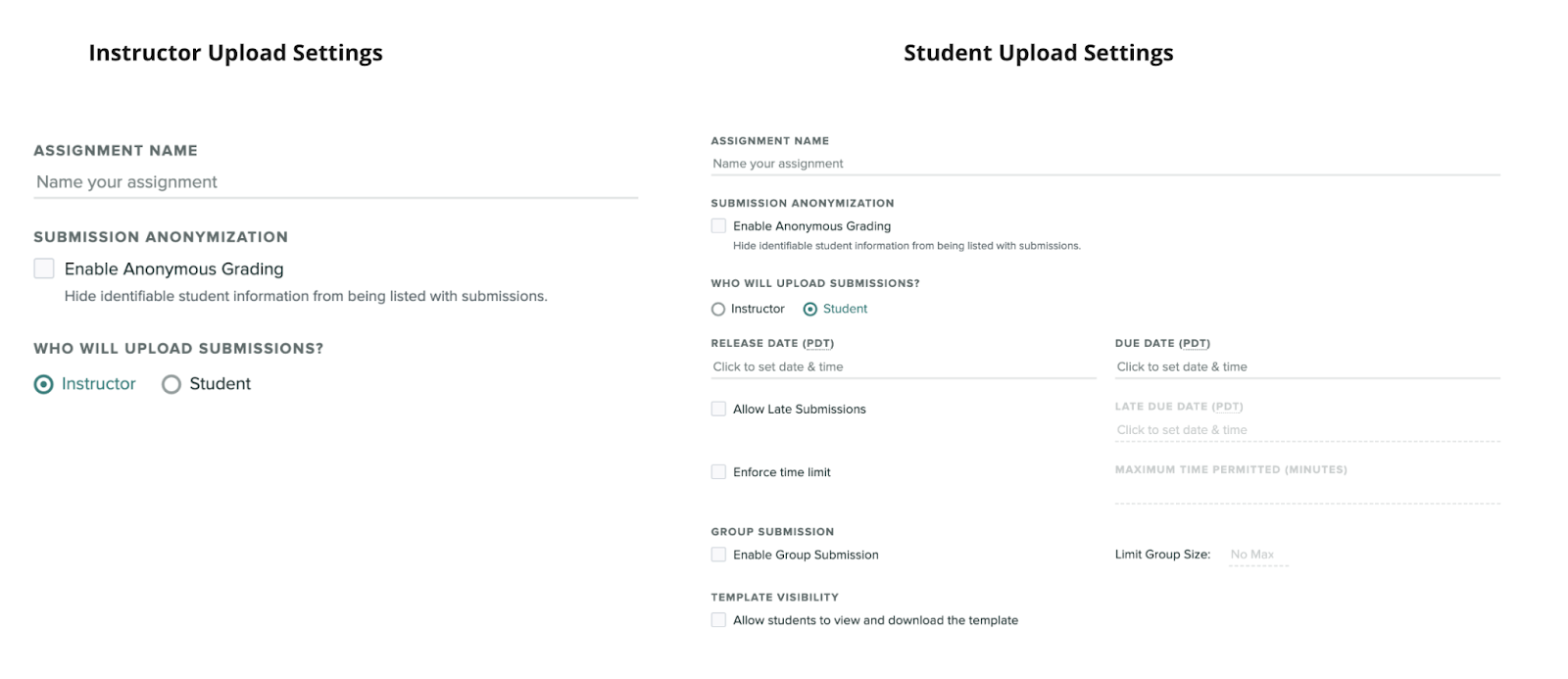Check Enforce time limit
Screen dimensions: 1568x679
coord(716,471)
